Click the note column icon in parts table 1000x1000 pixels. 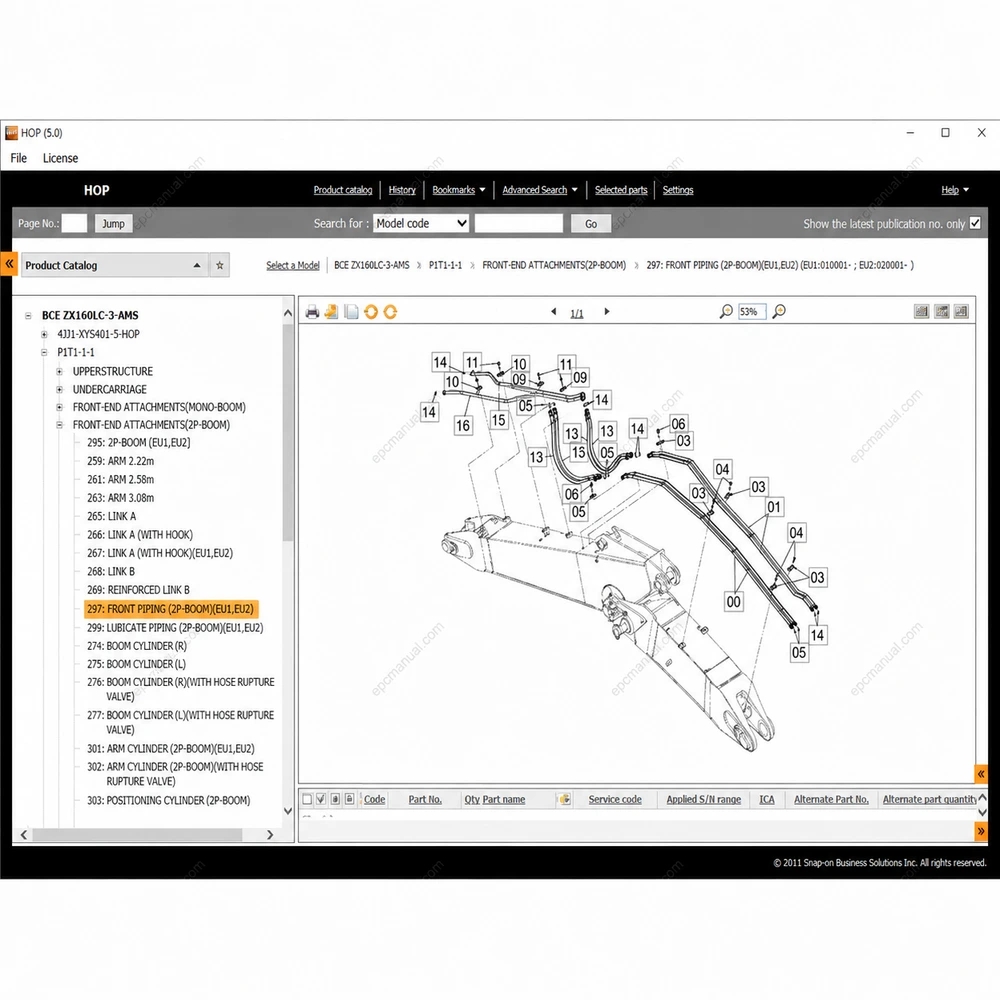pyautogui.click(x=335, y=799)
